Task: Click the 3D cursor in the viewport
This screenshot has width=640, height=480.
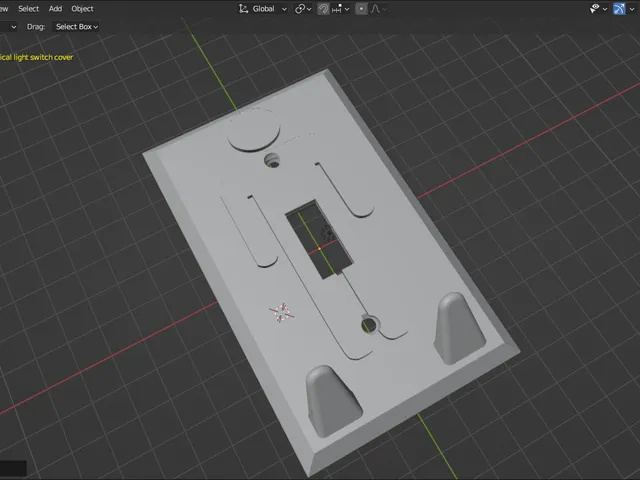Action: (x=282, y=313)
